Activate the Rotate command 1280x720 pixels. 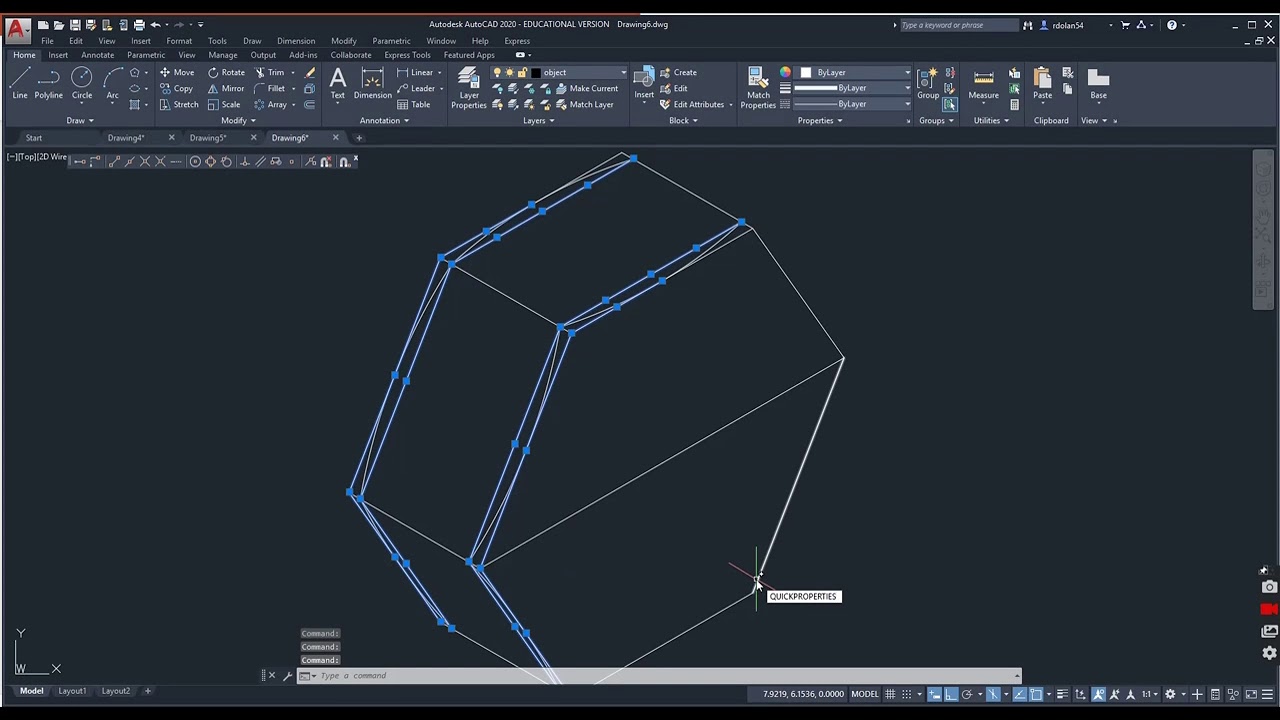[x=226, y=72]
